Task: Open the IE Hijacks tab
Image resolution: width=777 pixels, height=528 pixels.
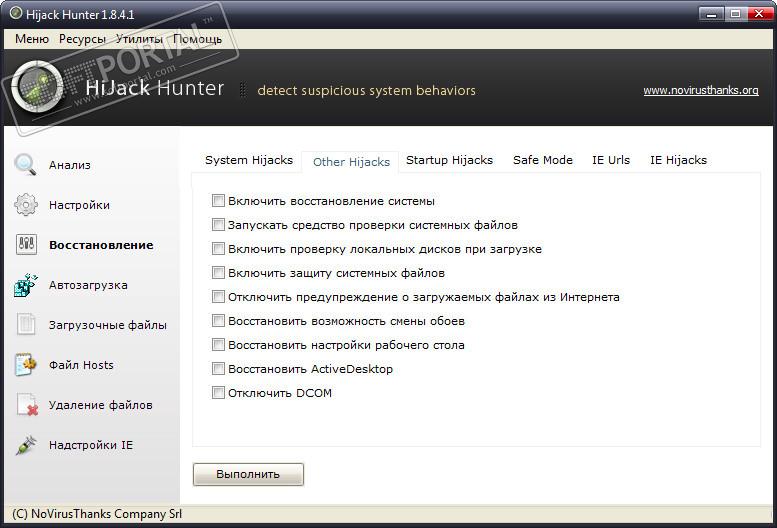Action: 678,160
